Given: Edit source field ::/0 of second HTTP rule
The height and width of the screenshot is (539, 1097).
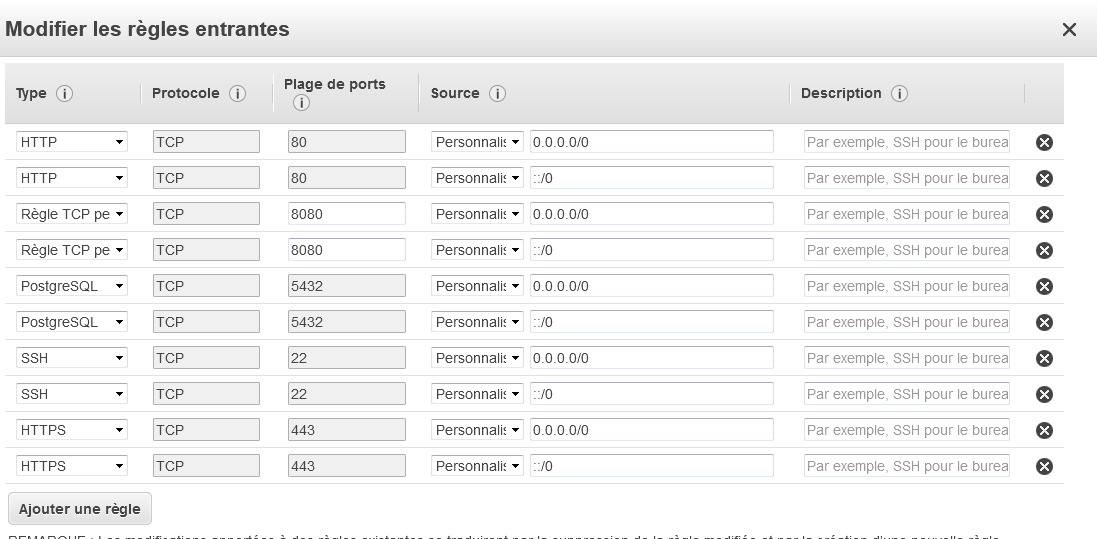Looking at the screenshot, I should click(x=651, y=178).
